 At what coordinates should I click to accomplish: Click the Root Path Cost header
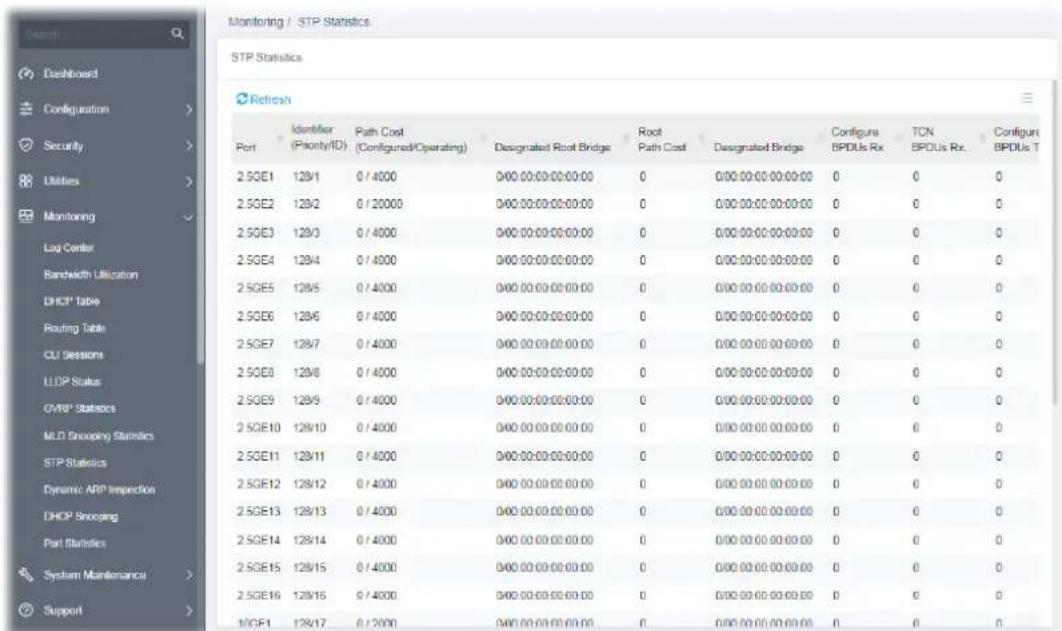(x=662, y=139)
